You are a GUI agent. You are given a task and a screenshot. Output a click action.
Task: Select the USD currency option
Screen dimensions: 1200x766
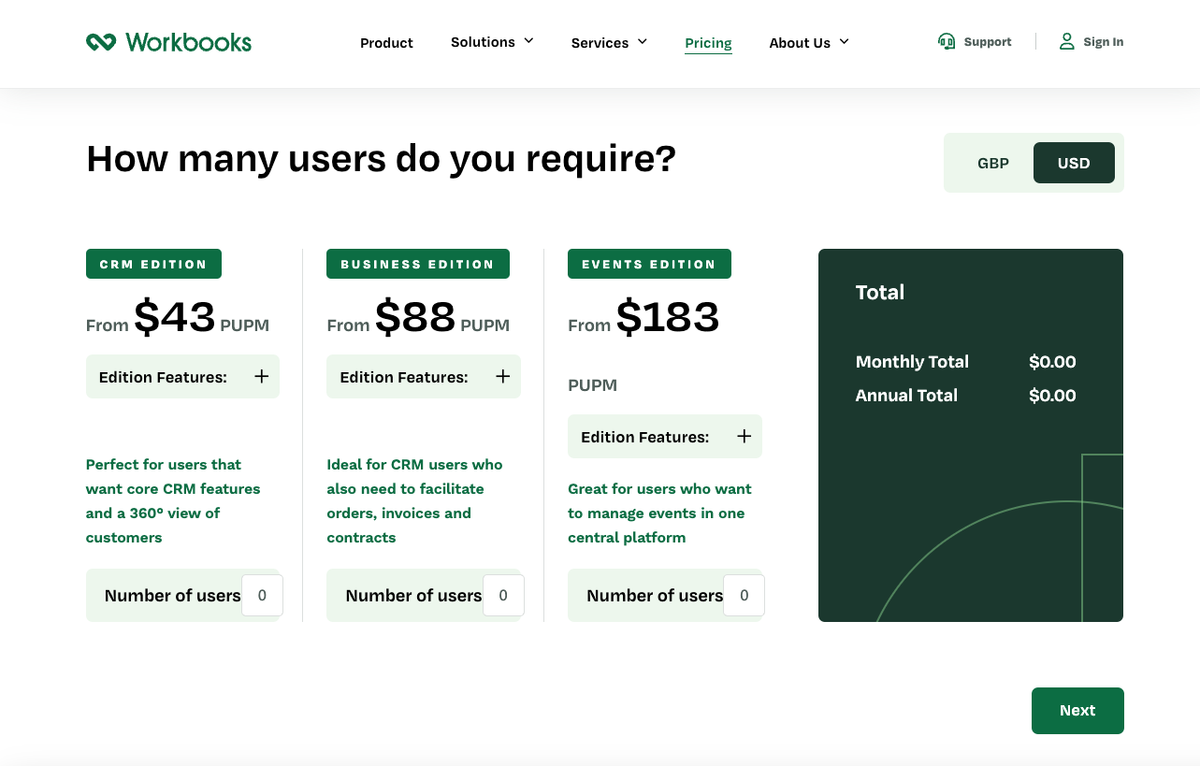coord(1074,162)
